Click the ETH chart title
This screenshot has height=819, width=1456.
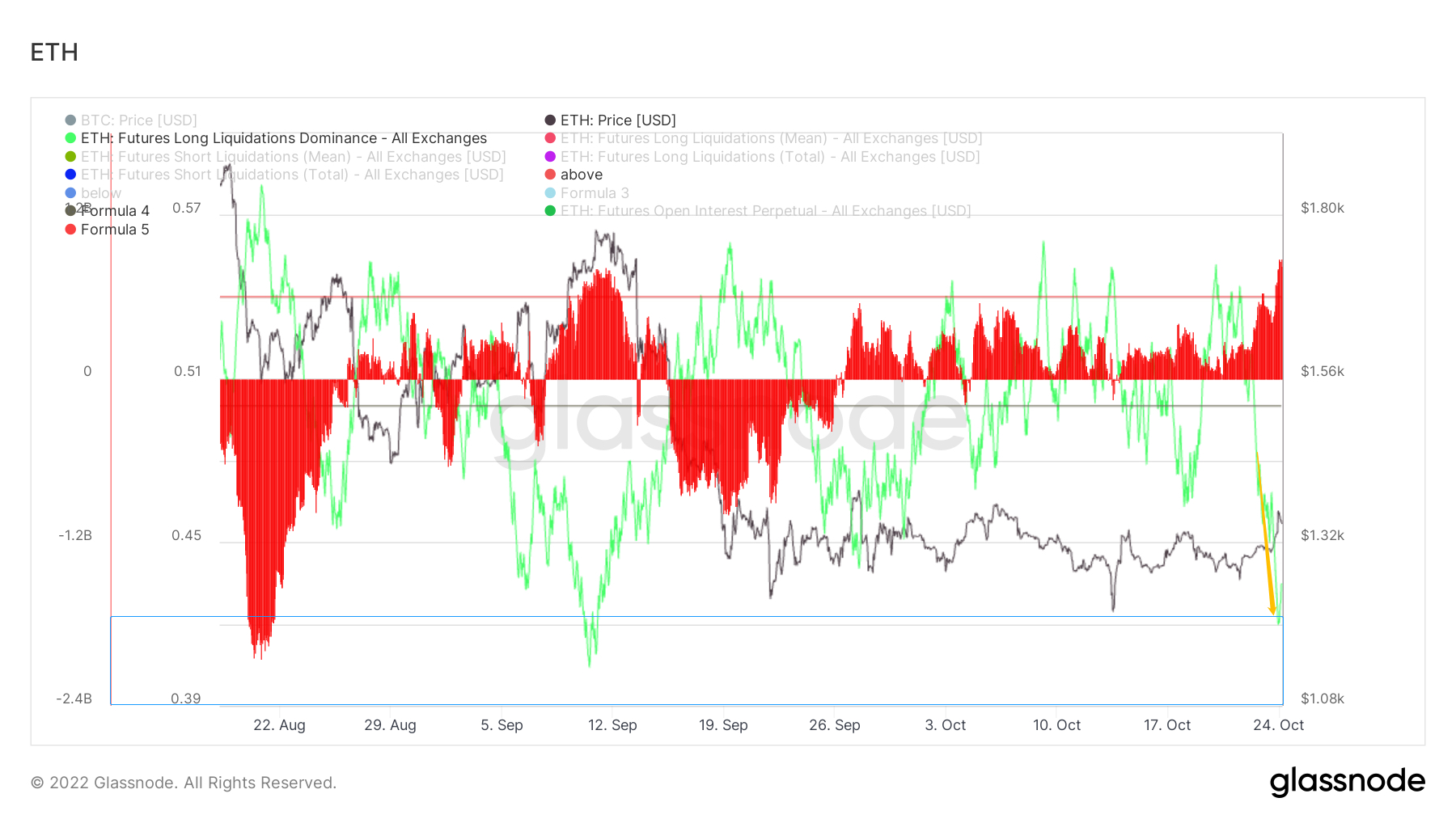pyautogui.click(x=54, y=53)
